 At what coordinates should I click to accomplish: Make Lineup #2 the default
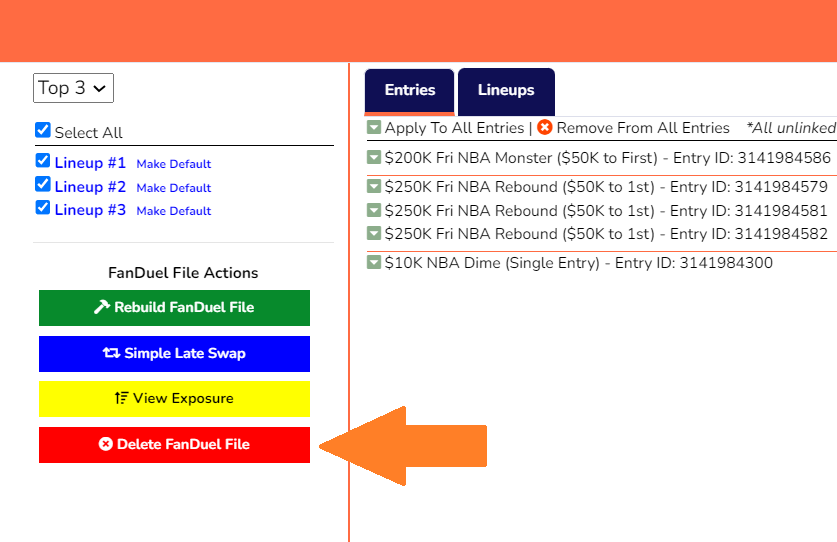point(173,188)
